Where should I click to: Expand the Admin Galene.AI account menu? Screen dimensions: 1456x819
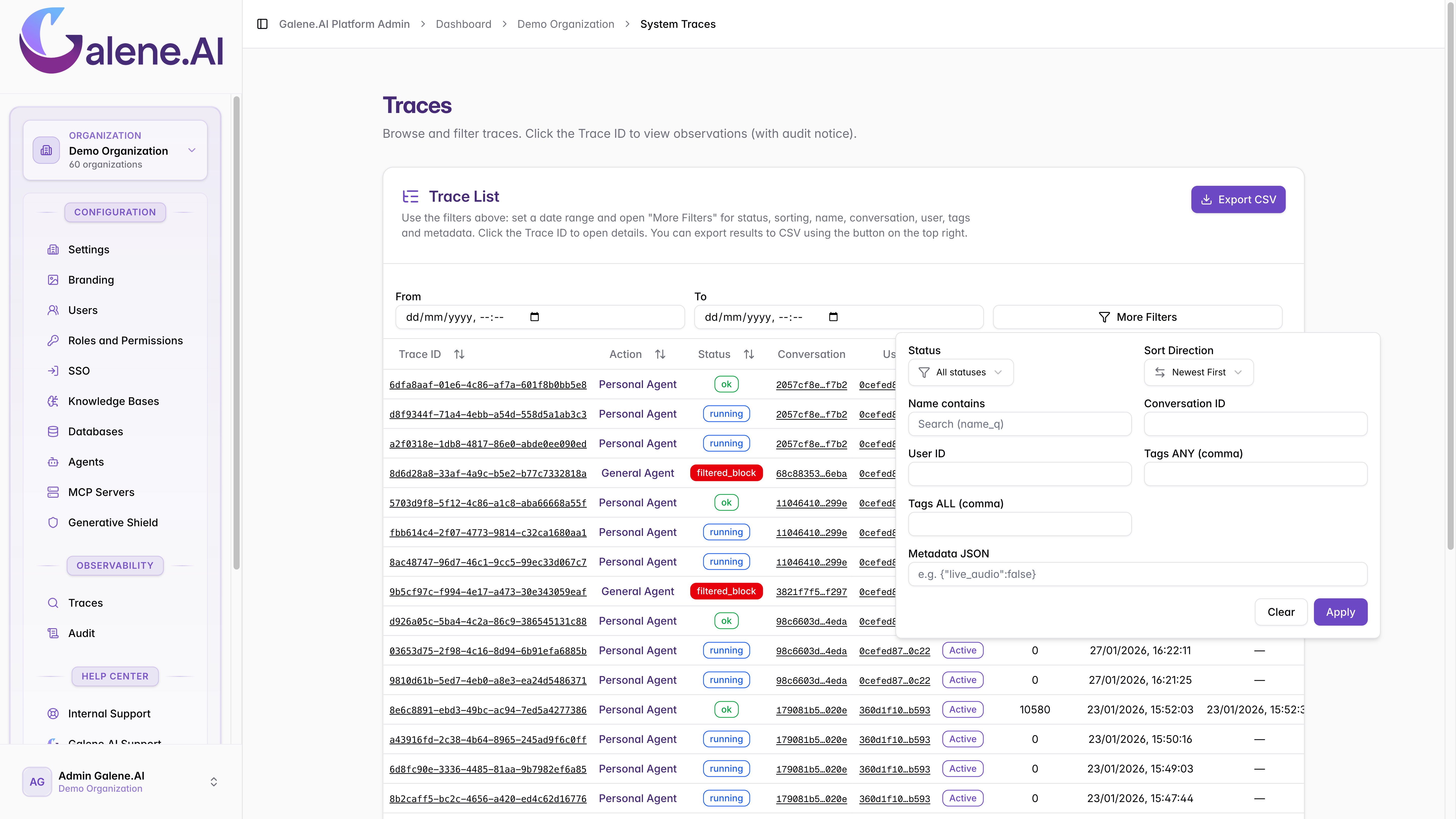214,782
